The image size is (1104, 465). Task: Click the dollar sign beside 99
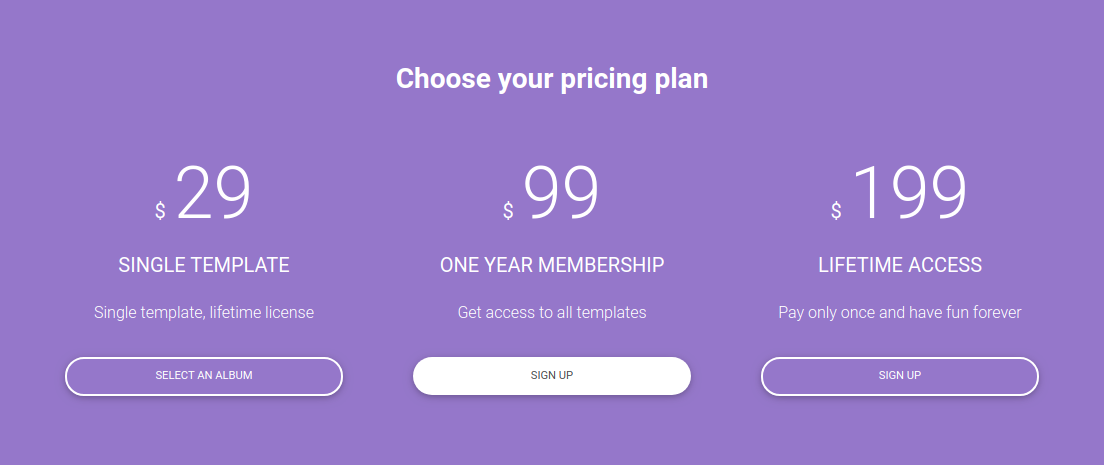tap(508, 211)
